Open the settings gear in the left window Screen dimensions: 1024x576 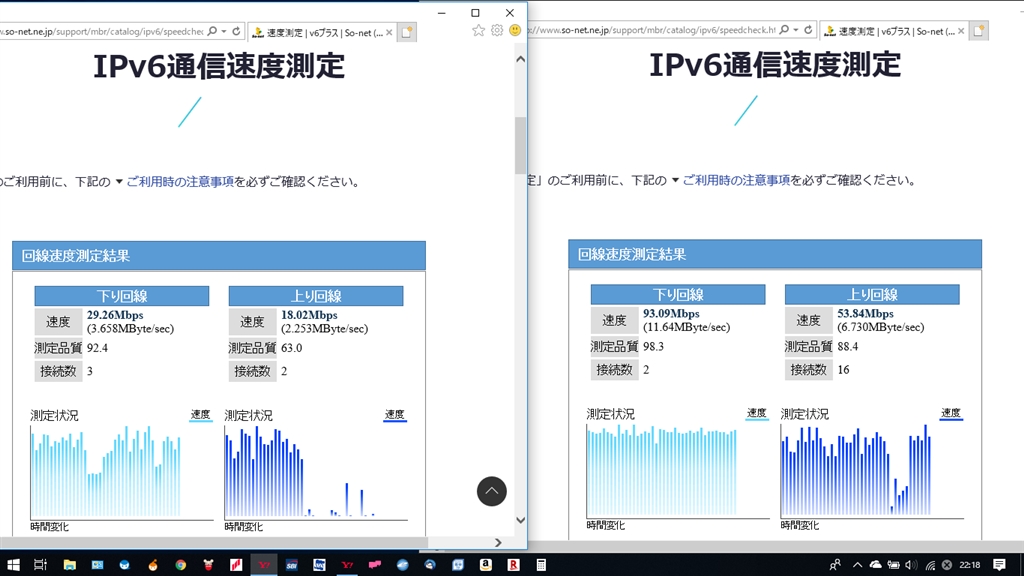click(497, 31)
